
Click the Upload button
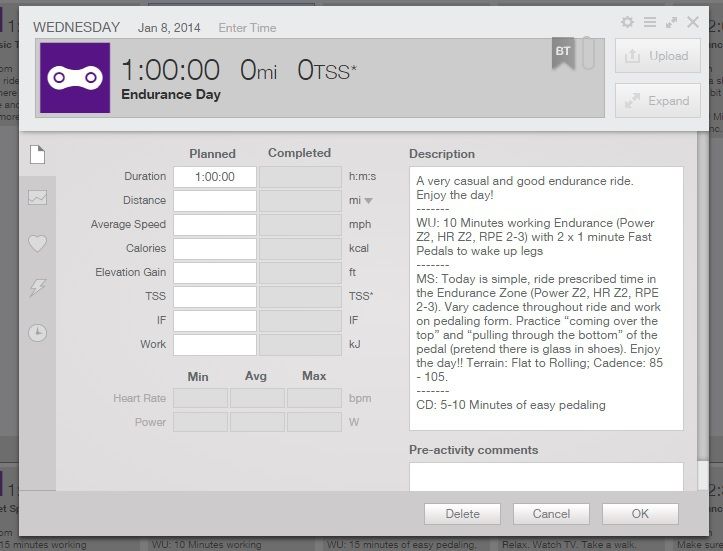(x=658, y=56)
